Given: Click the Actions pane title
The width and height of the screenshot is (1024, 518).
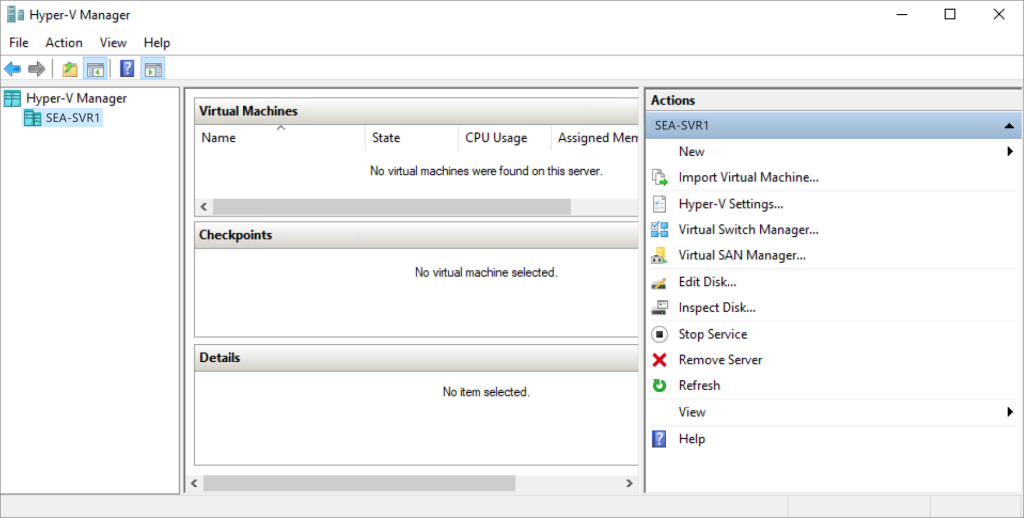Looking at the screenshot, I should (x=673, y=101).
